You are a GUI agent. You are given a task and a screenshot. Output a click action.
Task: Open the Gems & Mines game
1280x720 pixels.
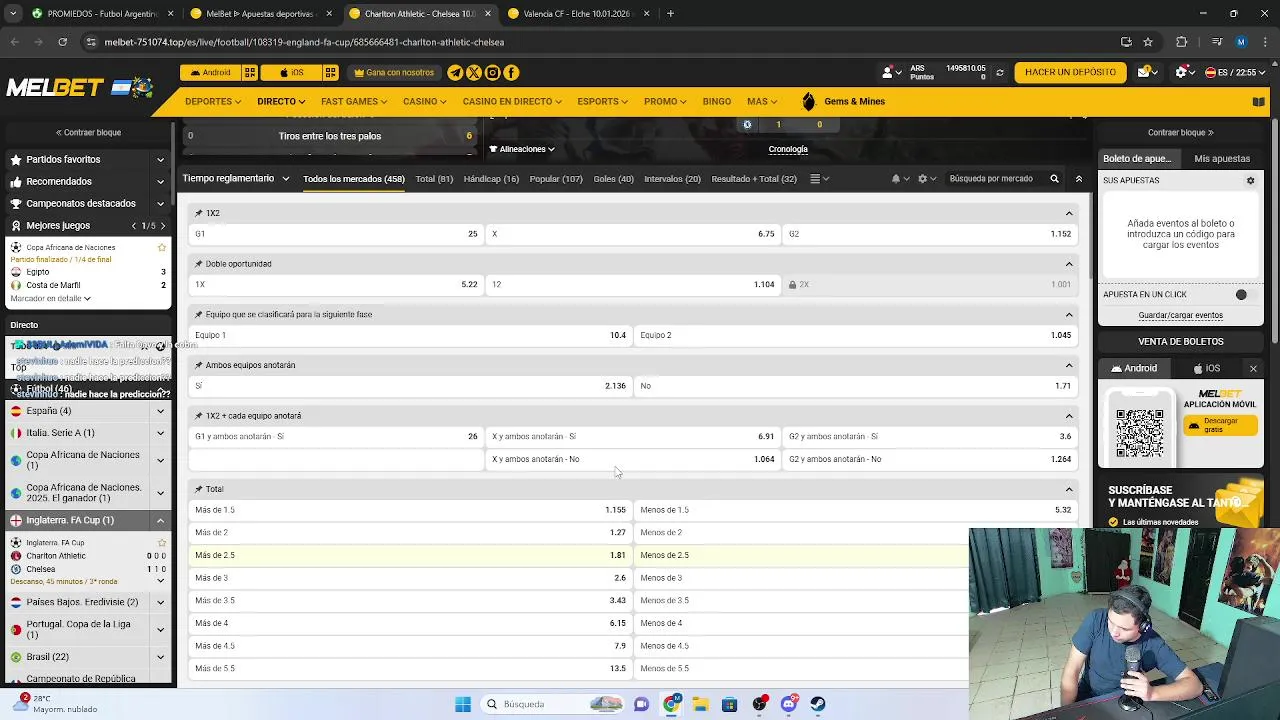(x=844, y=101)
